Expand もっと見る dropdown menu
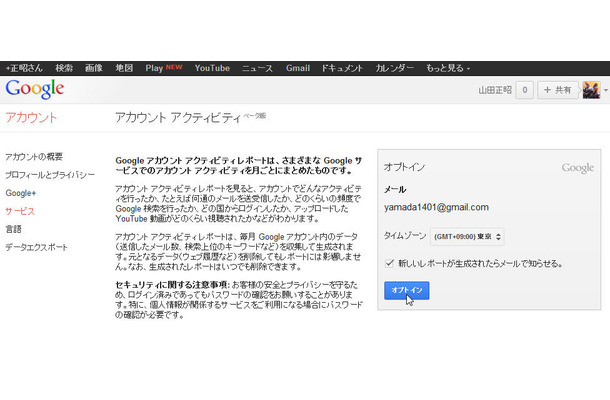The width and height of the screenshot is (610, 400). tap(448, 68)
